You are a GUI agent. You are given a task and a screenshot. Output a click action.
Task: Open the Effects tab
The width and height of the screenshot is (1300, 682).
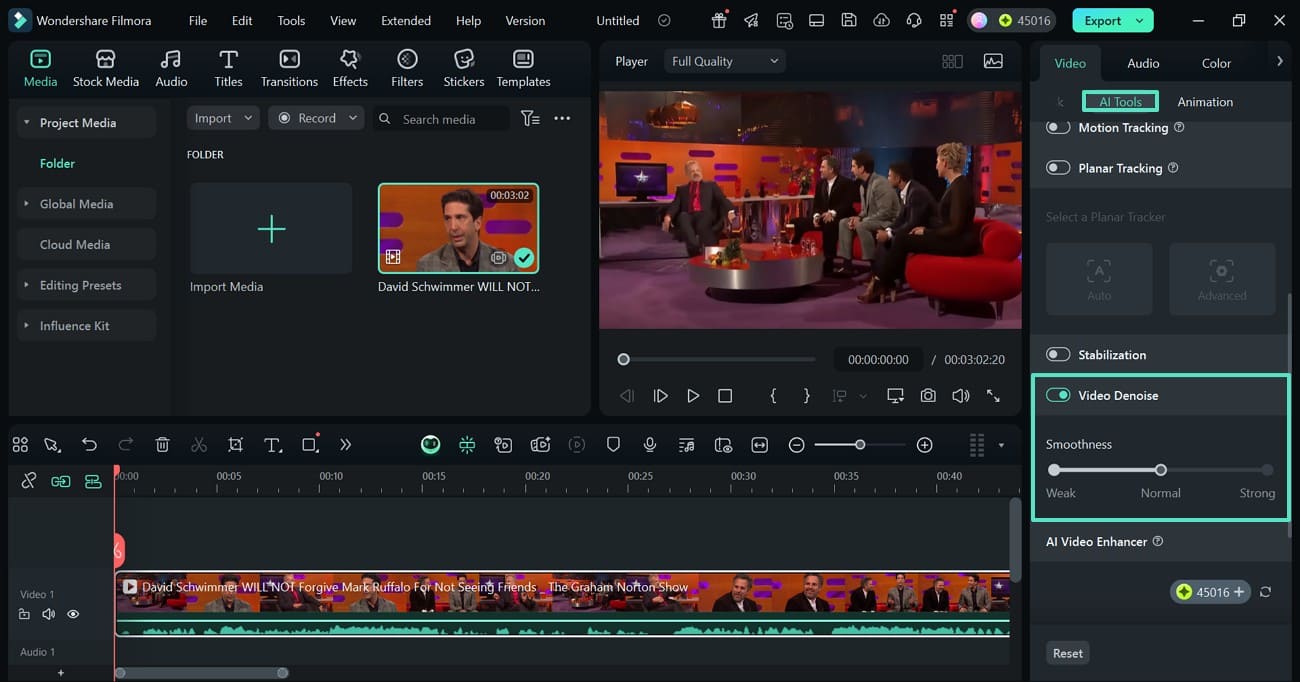tap(350, 68)
